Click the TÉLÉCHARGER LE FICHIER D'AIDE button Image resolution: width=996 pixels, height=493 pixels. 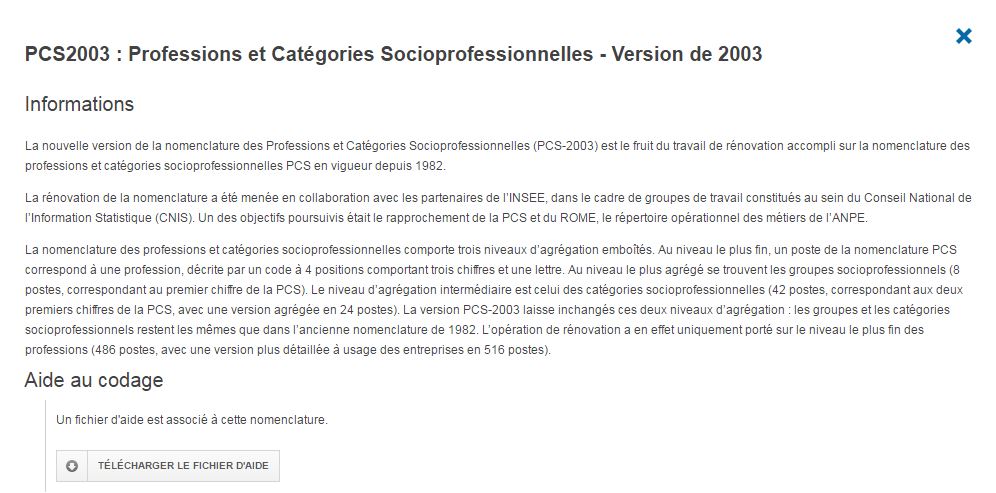tap(168, 466)
